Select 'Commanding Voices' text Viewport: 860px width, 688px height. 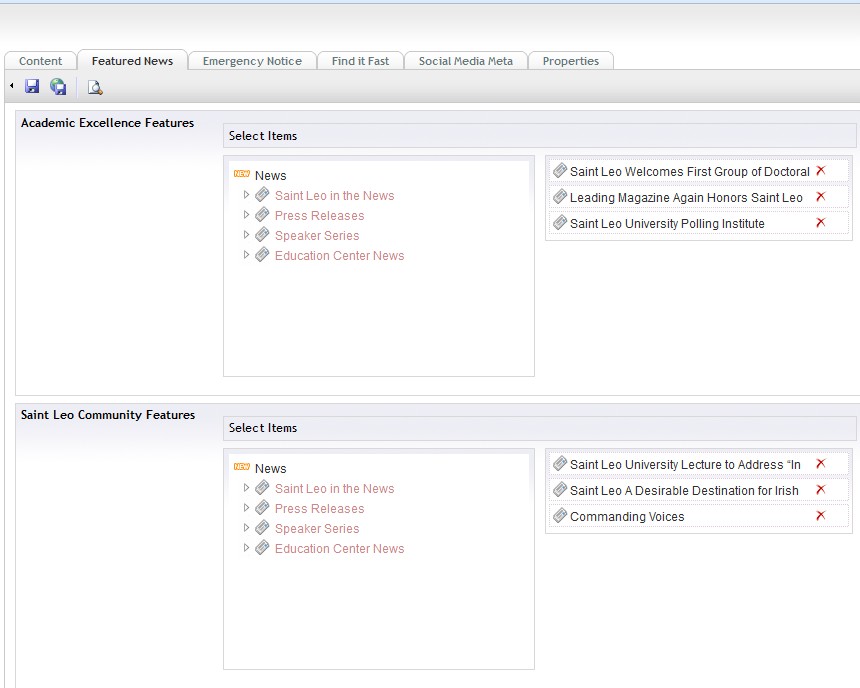coord(627,517)
